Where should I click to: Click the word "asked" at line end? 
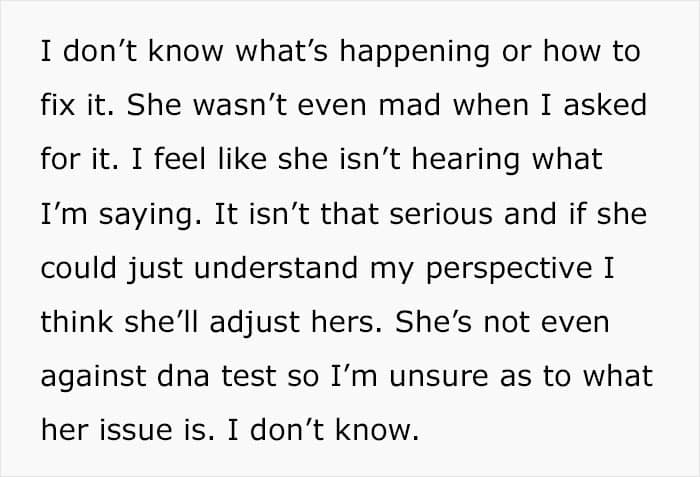603,105
